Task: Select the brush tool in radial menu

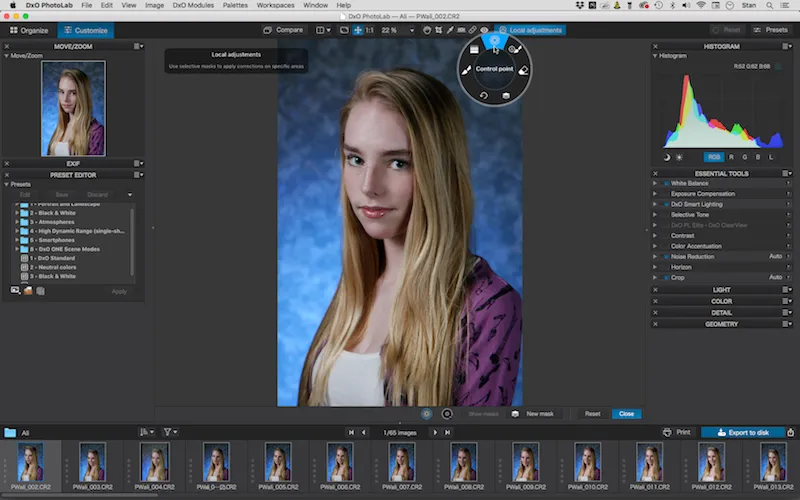Action: click(x=466, y=71)
